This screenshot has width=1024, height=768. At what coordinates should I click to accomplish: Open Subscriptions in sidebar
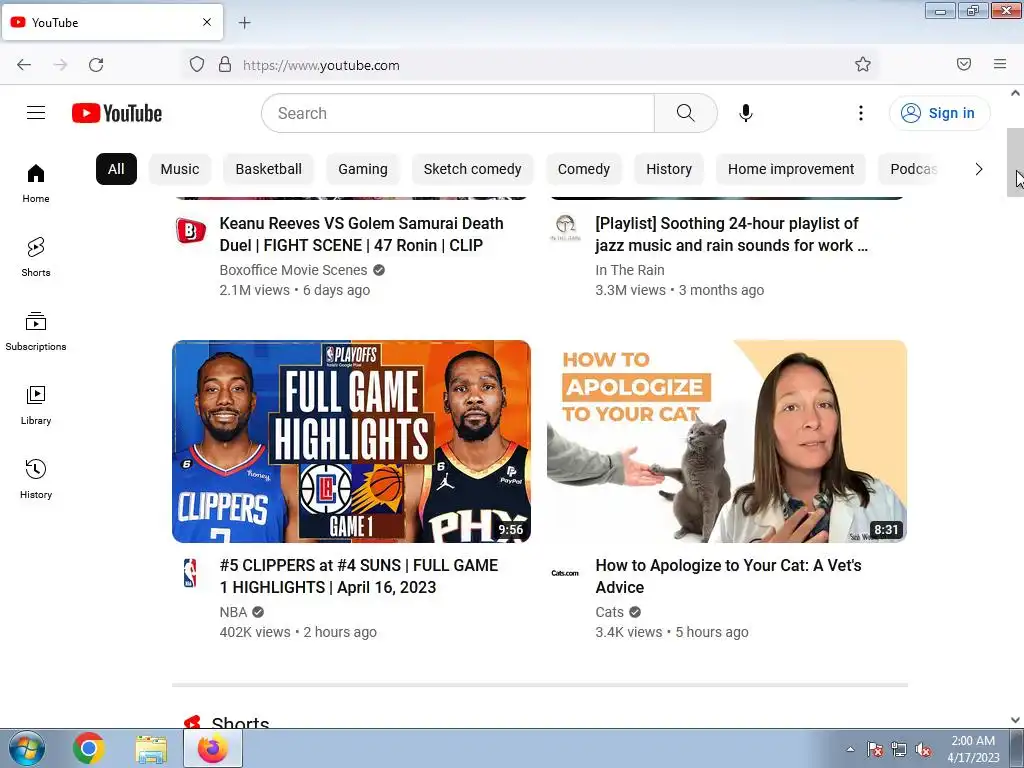36,331
